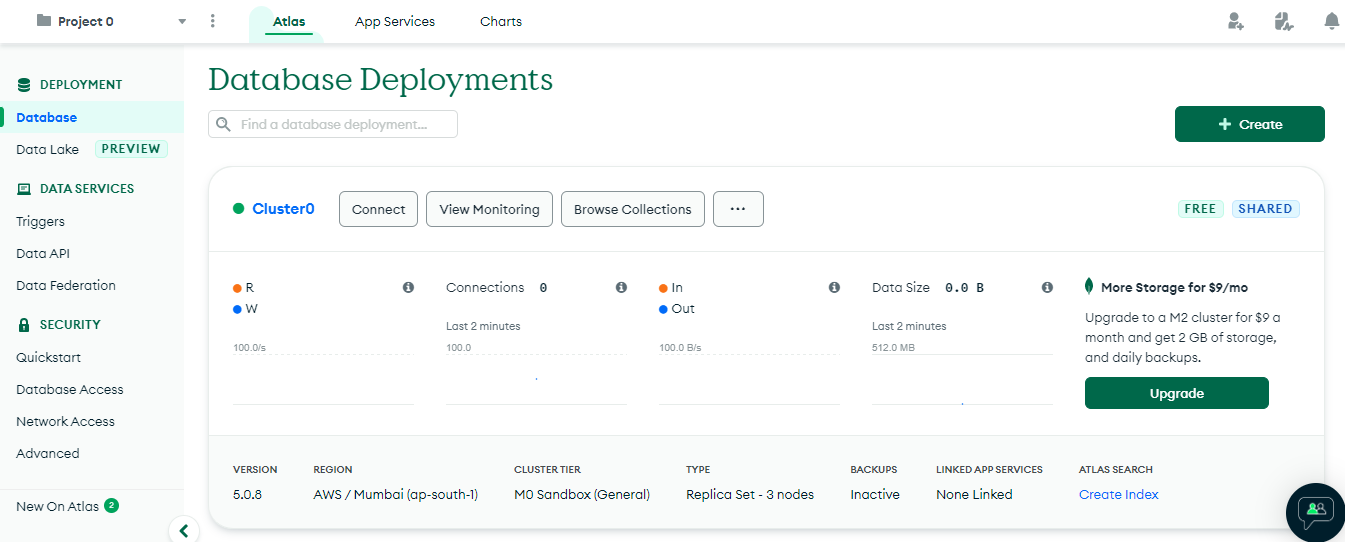Click cluster tier M0 Sandbox (General)

[x=582, y=494]
